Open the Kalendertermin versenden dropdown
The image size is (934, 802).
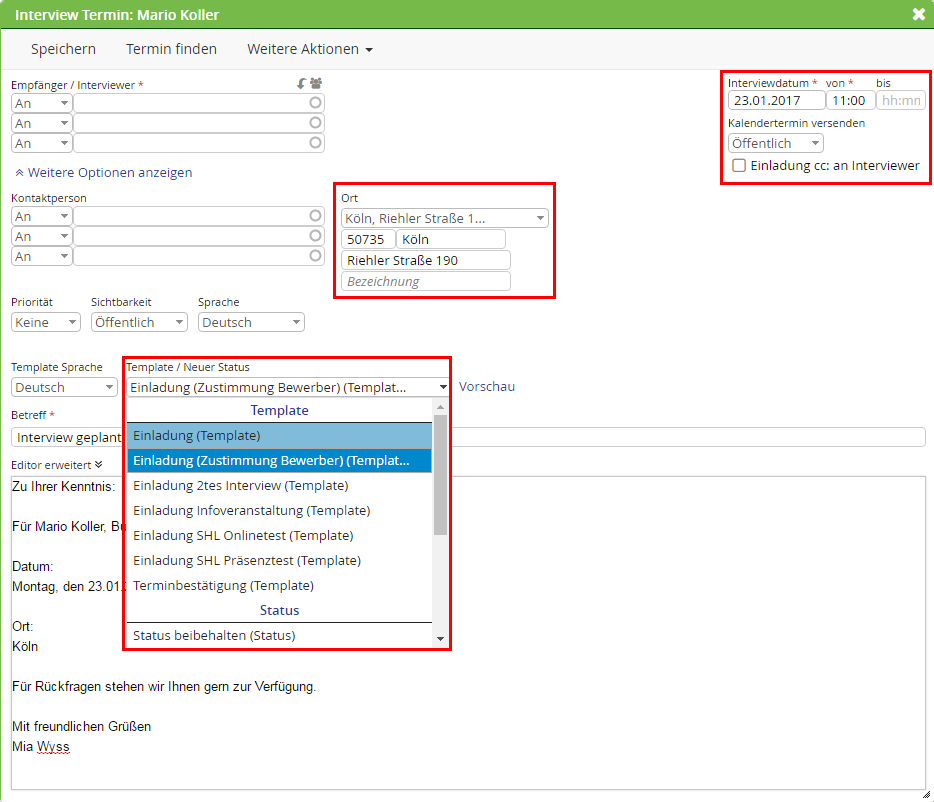pyautogui.click(x=776, y=143)
